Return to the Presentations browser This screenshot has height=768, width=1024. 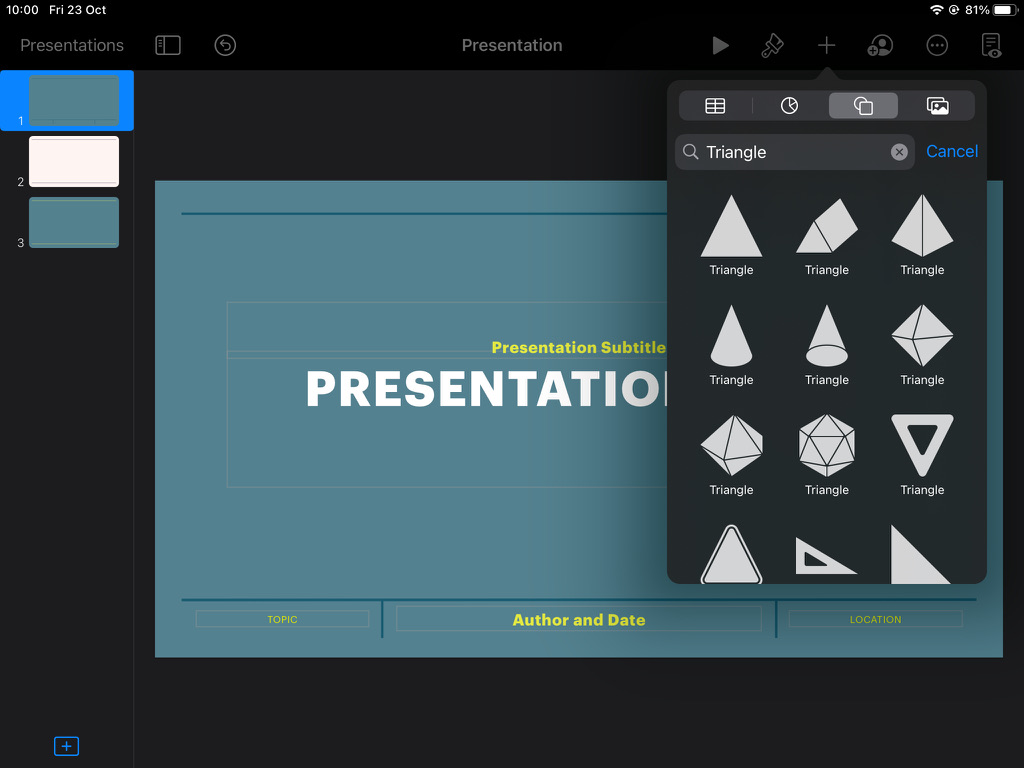coord(71,45)
